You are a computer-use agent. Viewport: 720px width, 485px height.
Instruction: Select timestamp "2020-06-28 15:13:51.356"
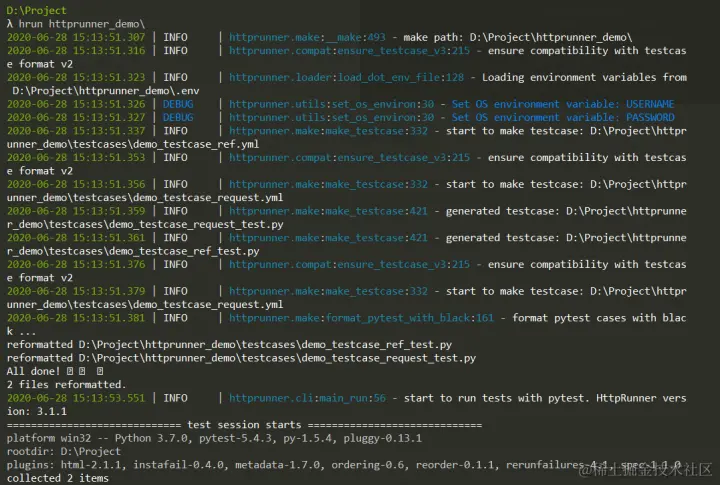[76, 184]
